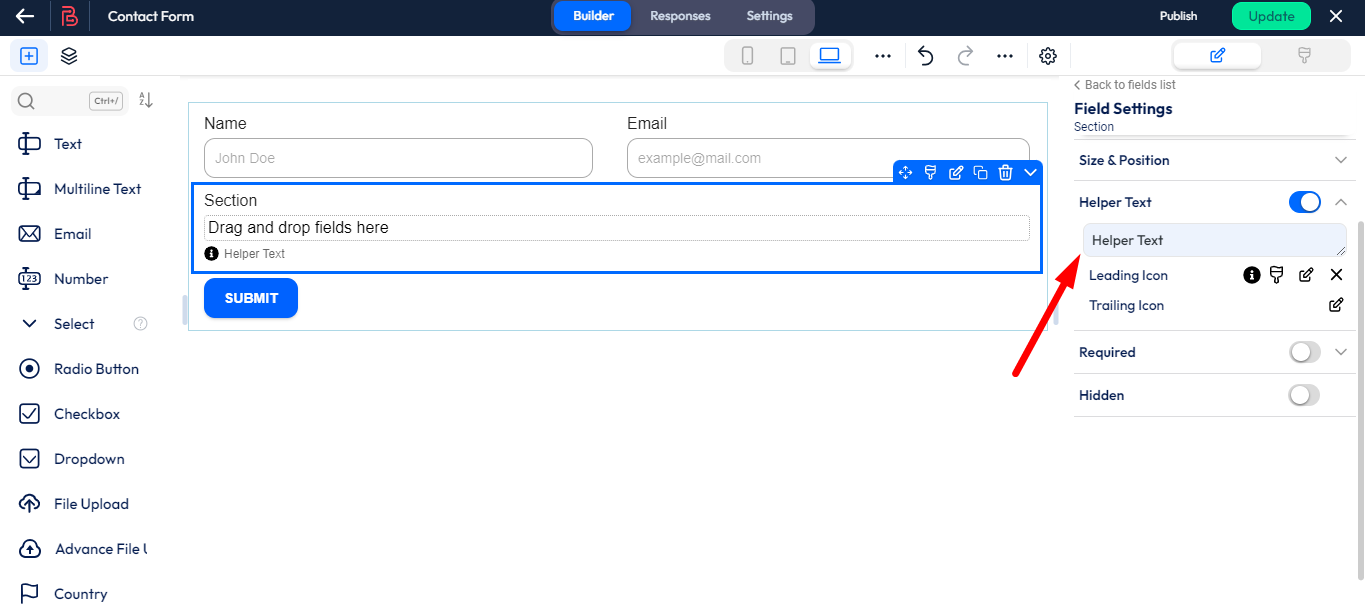The height and width of the screenshot is (613, 1365).
Task: Click the settings gear in the builder toolbar
Action: pyautogui.click(x=1047, y=56)
